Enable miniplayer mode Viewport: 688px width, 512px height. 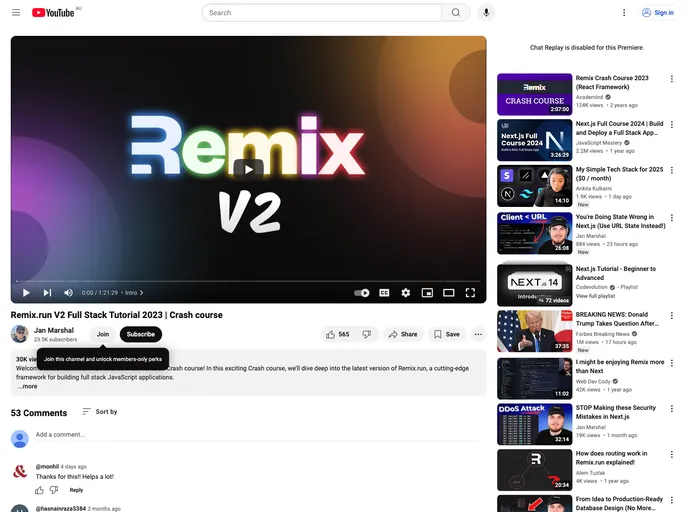point(427,293)
